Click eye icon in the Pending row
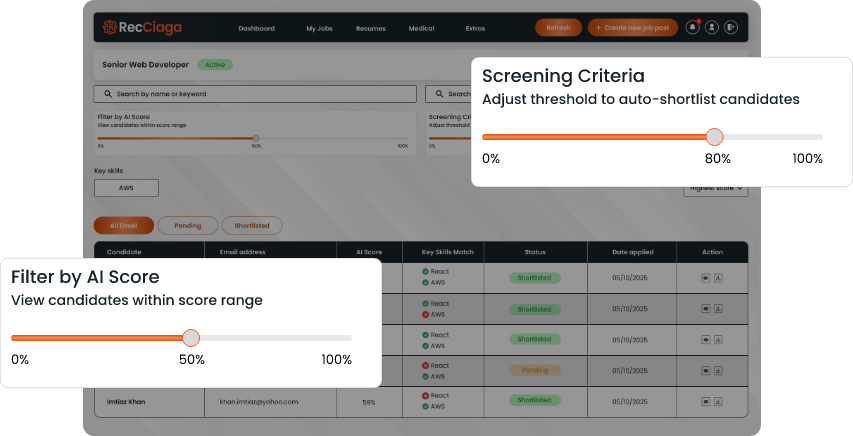Screen dimensions: 853x436 click(x=706, y=370)
